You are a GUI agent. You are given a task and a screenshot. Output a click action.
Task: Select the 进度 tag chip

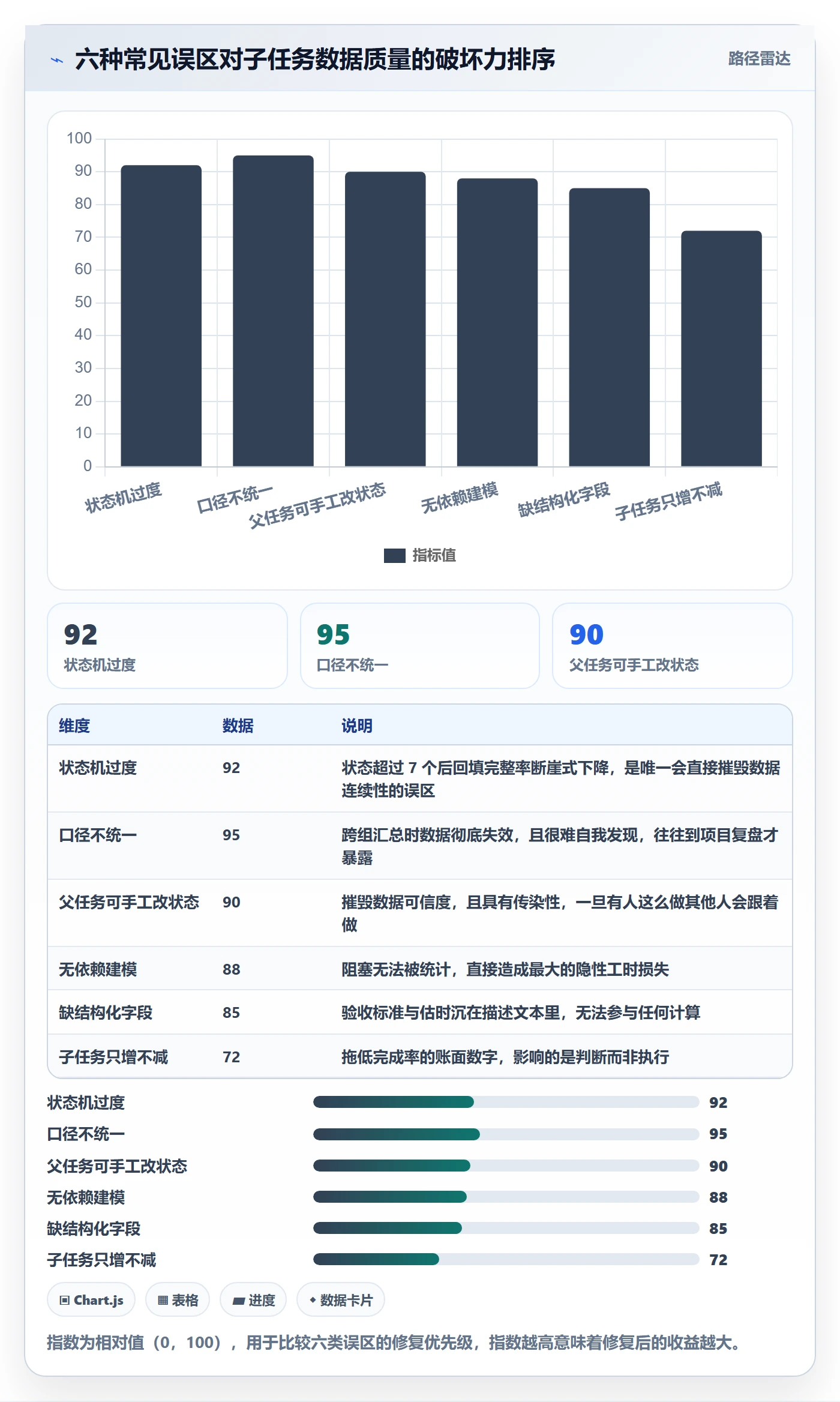pyautogui.click(x=253, y=1300)
